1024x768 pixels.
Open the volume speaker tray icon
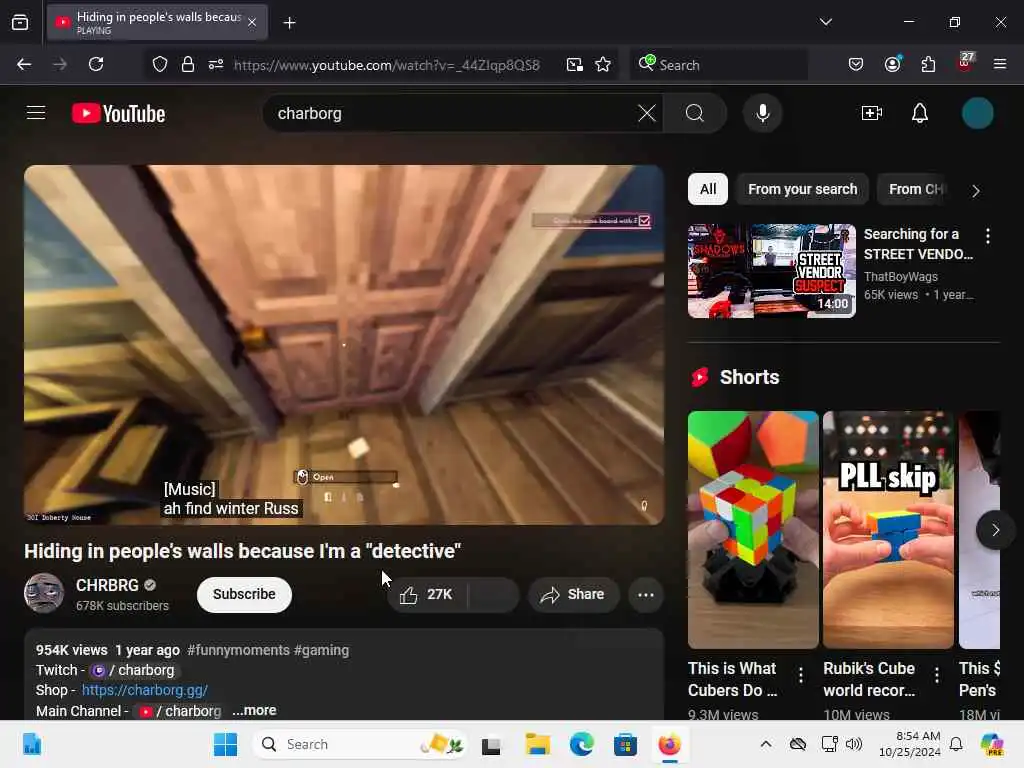click(854, 744)
